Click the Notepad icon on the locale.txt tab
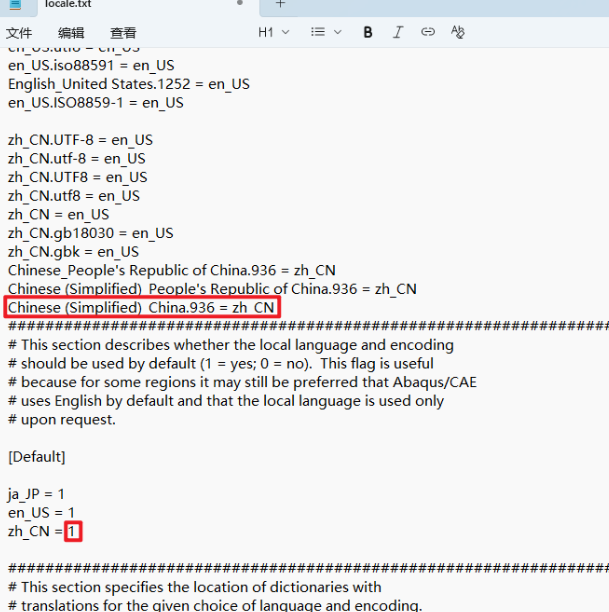609x612 pixels. (x=24, y=5)
